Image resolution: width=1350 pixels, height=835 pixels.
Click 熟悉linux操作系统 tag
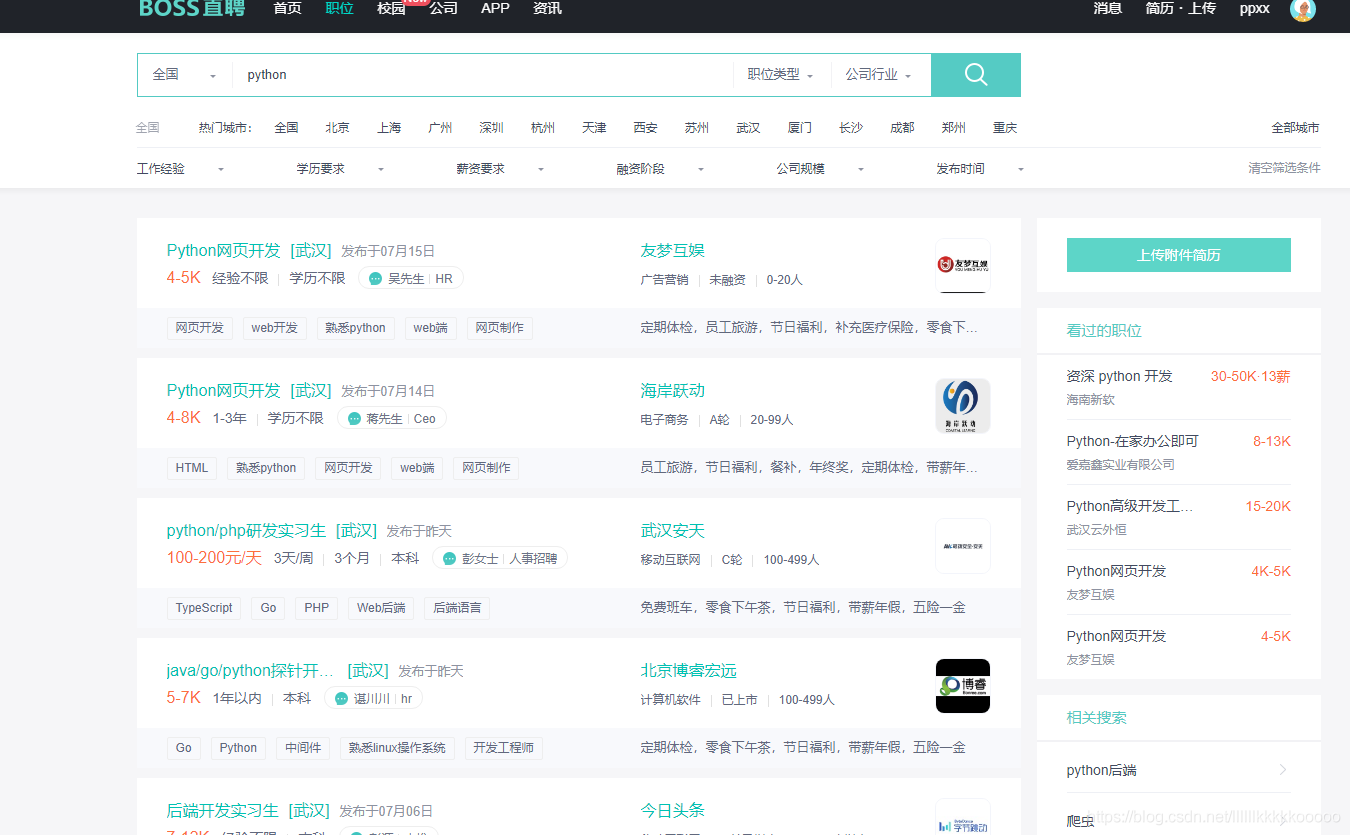click(x=397, y=748)
